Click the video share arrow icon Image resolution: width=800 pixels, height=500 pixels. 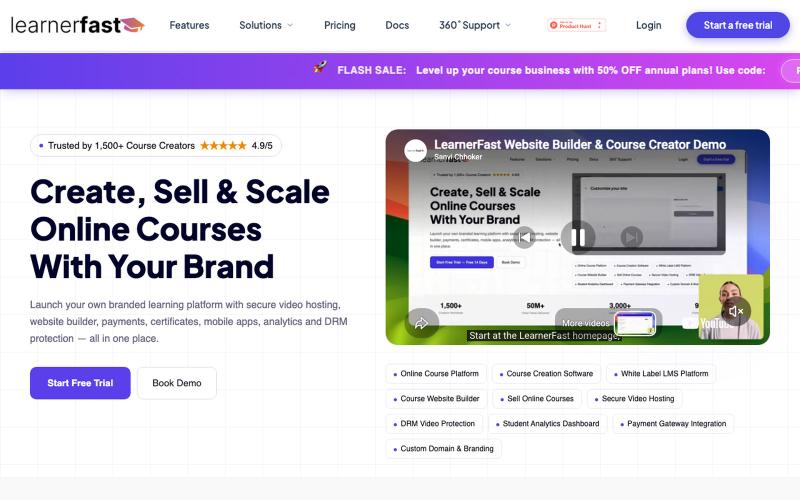tap(421, 323)
